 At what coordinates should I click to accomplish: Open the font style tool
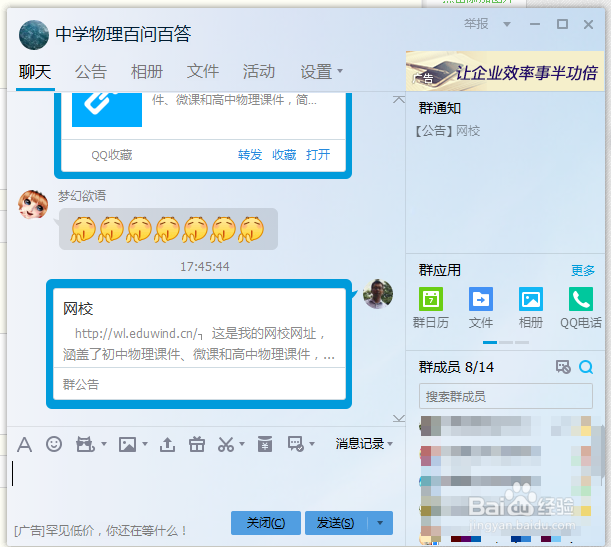(25, 445)
